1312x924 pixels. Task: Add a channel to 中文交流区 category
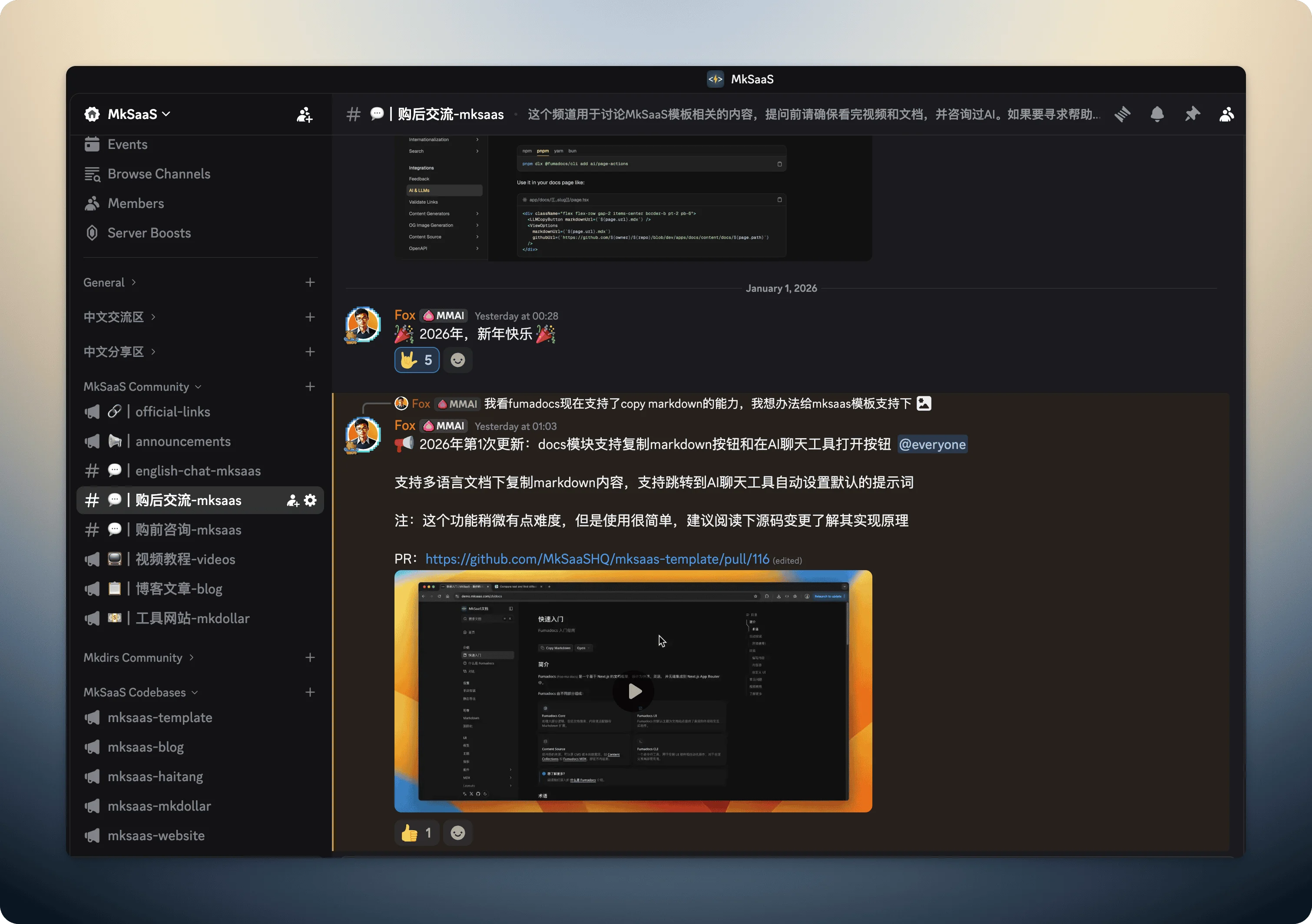pyautogui.click(x=310, y=317)
